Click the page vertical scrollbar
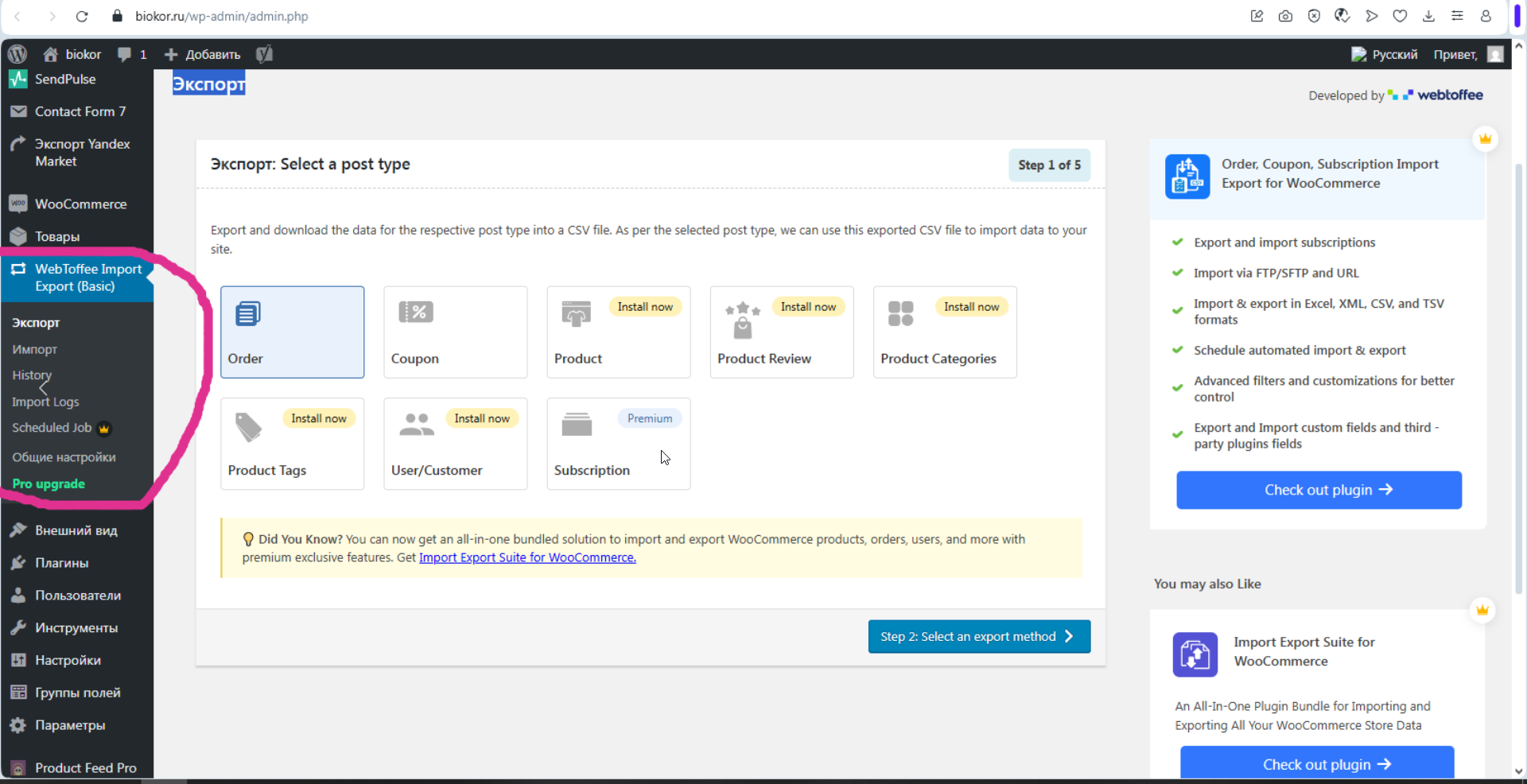The width and height of the screenshot is (1527, 784). [1518, 378]
